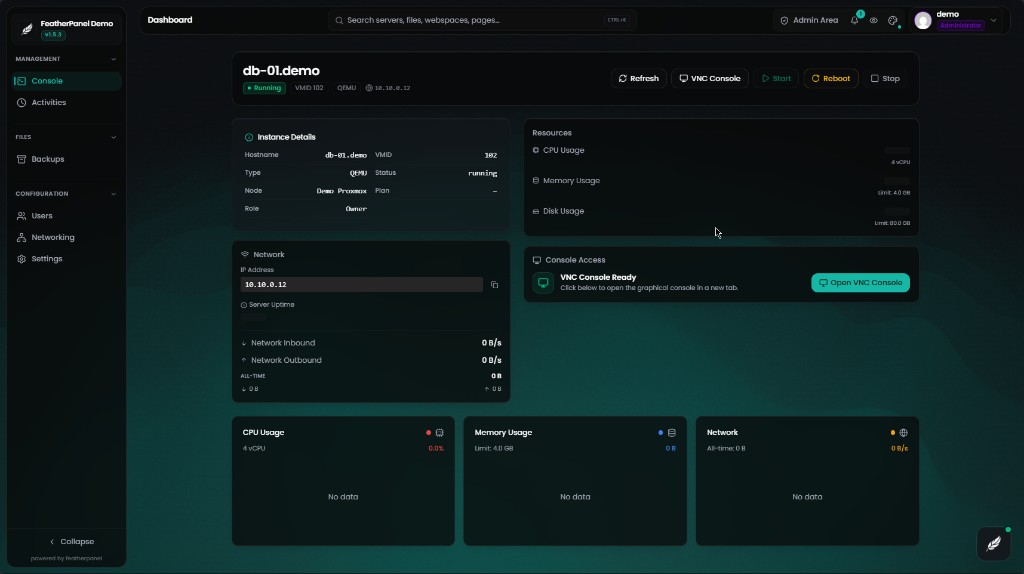
Task: Click the Network Inbound arrow icon
Action: tap(244, 343)
